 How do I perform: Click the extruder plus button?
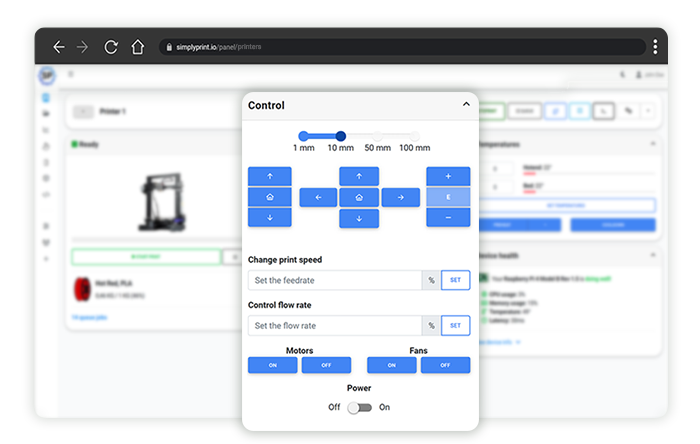tap(448, 176)
